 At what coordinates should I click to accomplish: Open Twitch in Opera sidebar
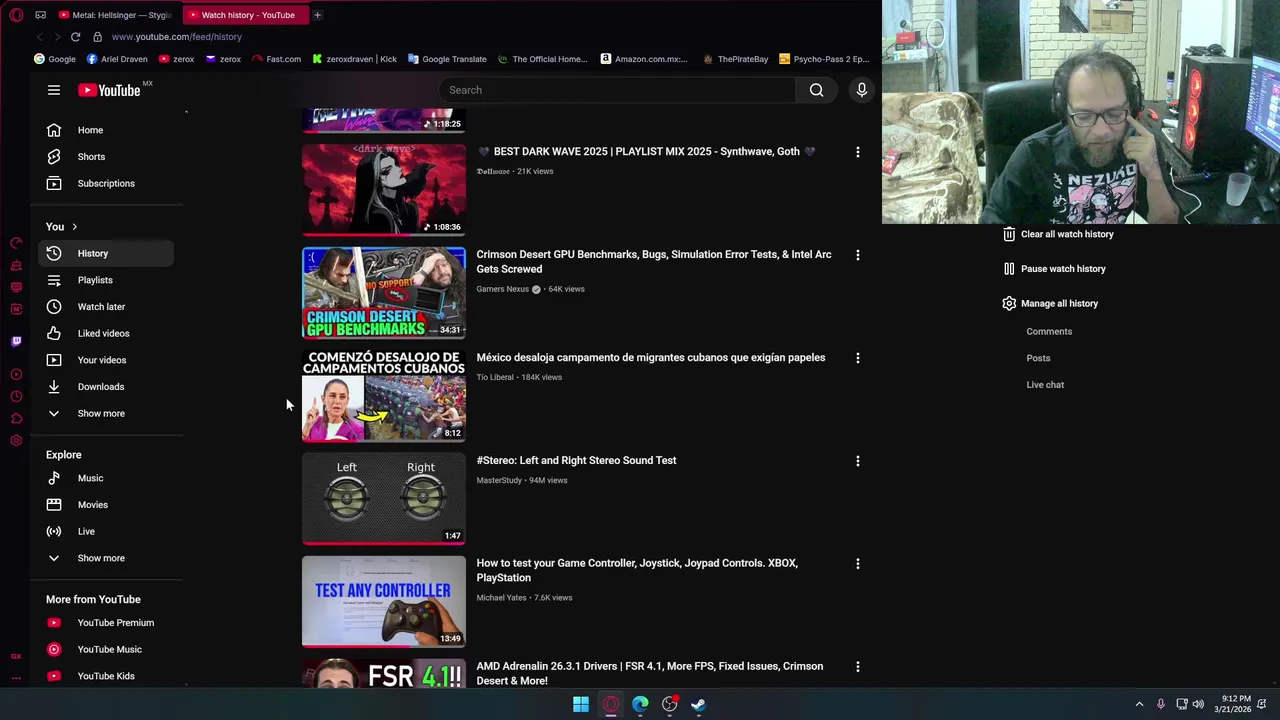pos(16,342)
